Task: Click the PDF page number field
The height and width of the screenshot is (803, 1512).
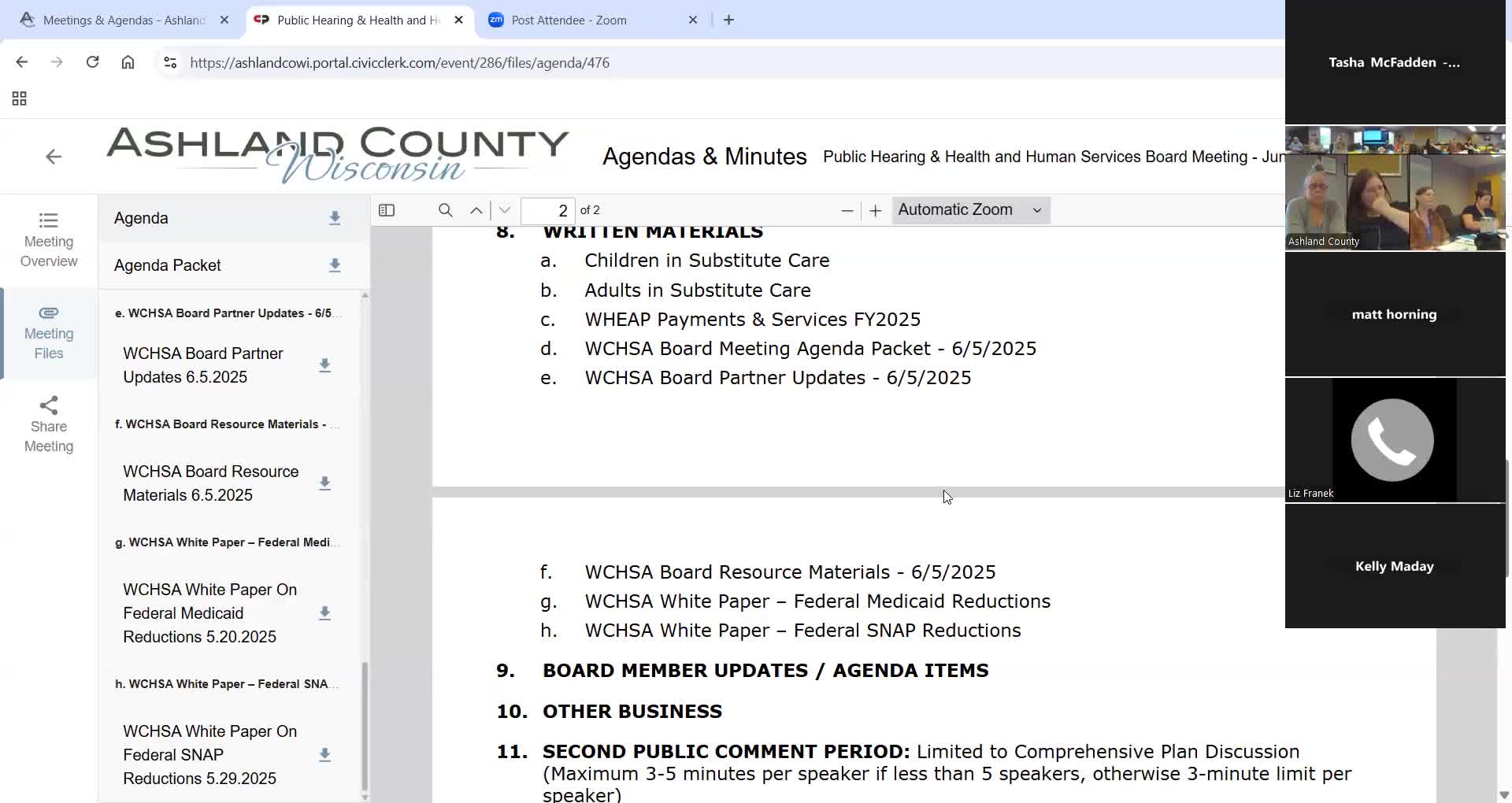Action: (x=548, y=210)
